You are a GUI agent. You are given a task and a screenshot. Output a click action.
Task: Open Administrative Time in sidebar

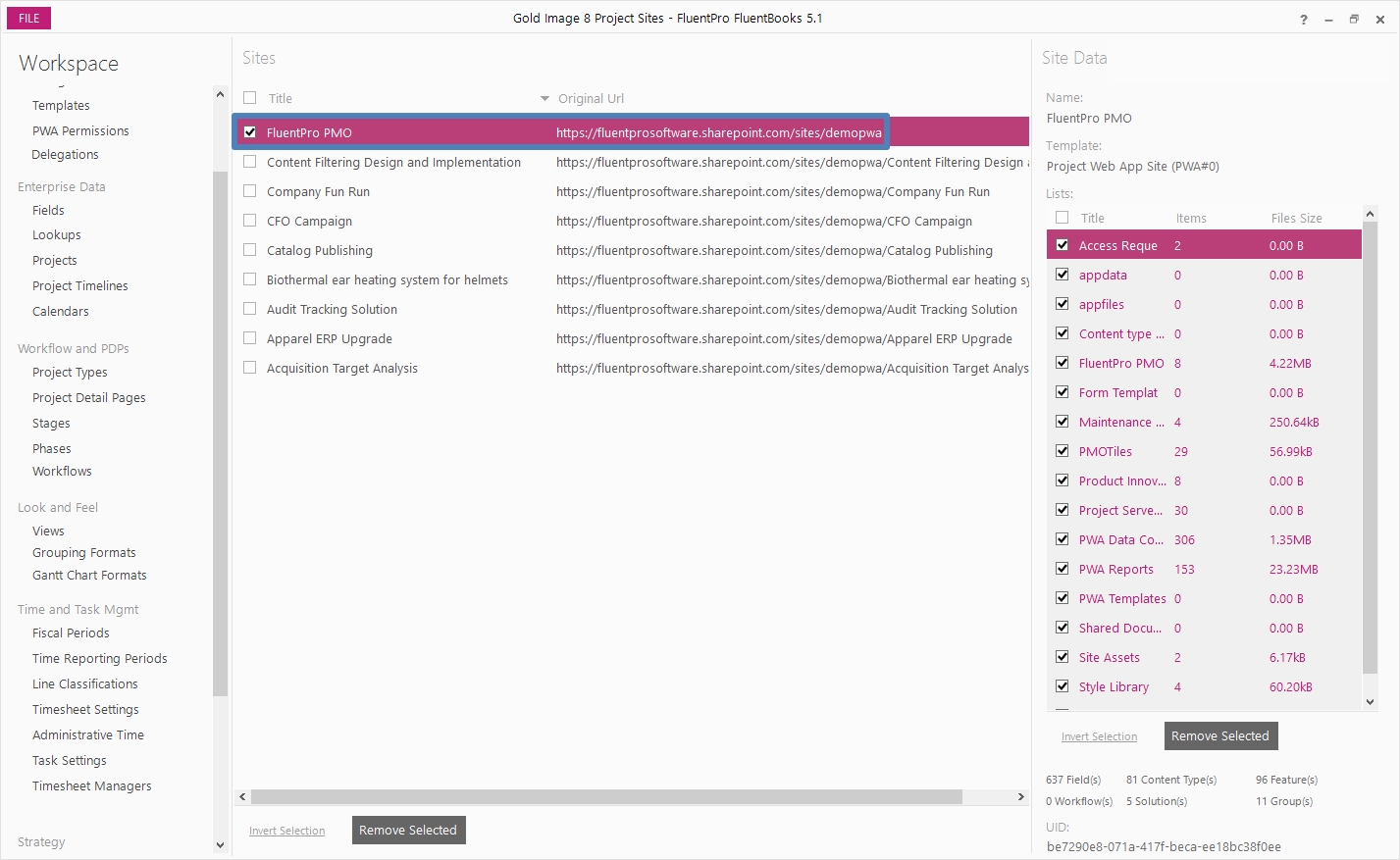click(88, 735)
